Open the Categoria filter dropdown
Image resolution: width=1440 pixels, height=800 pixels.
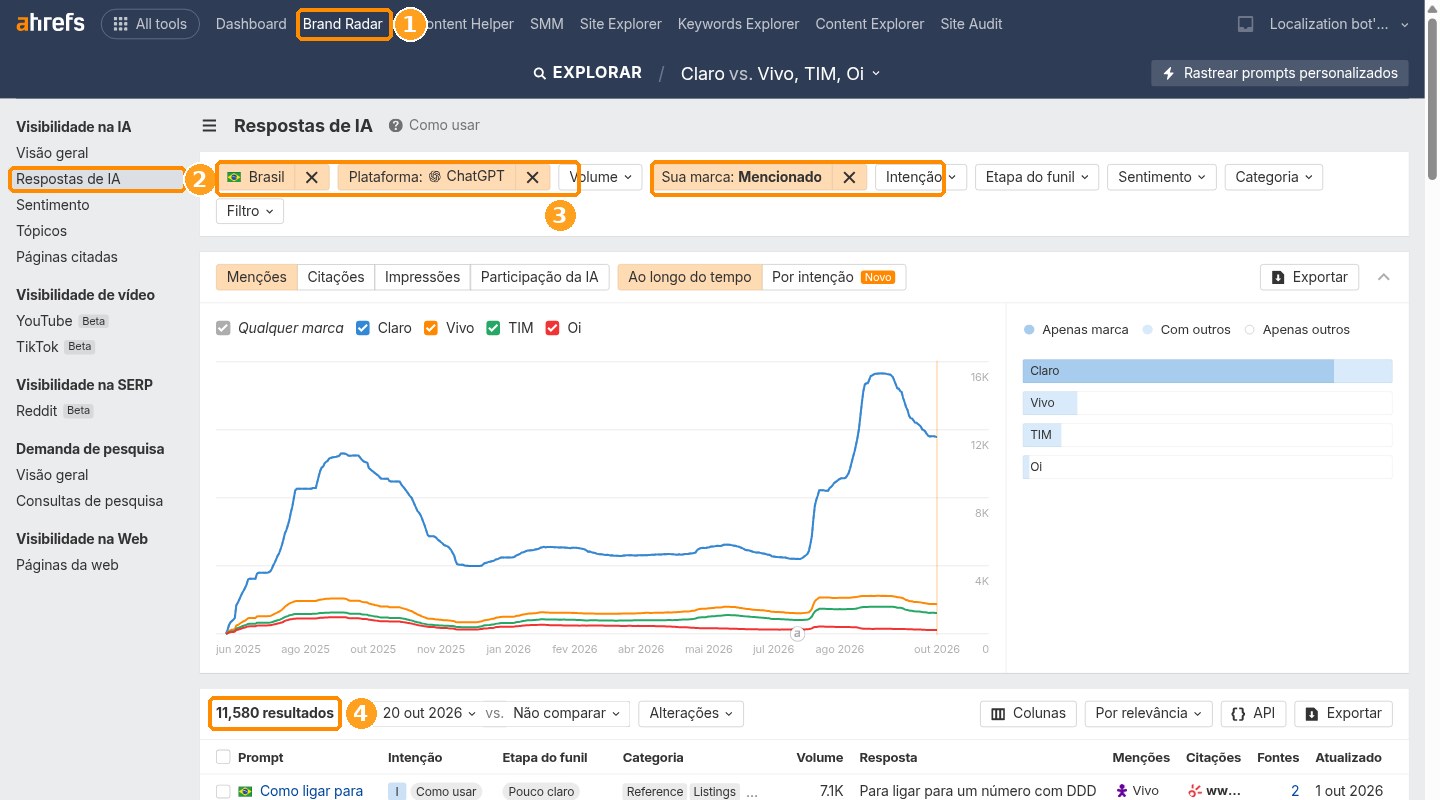click(x=1273, y=177)
